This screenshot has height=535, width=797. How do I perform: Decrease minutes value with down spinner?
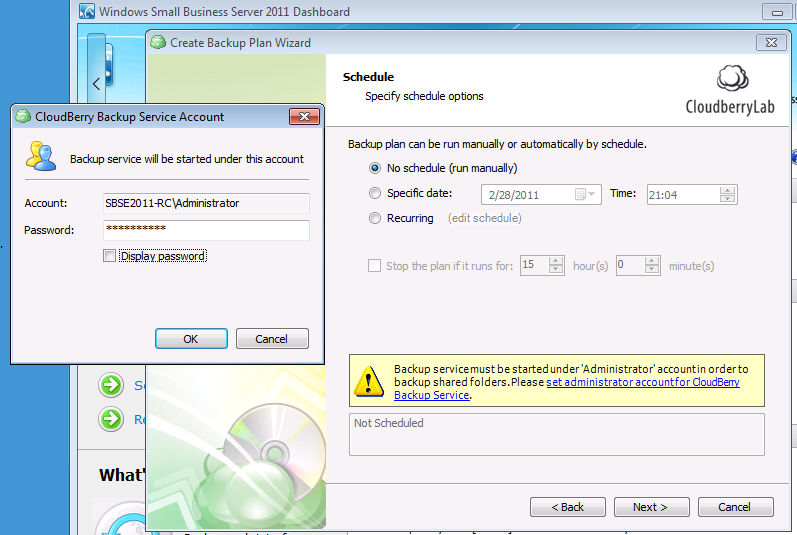point(652,270)
